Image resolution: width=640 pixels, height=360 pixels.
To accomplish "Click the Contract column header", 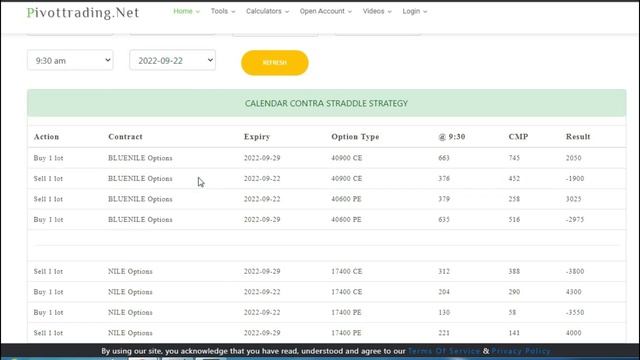I will [x=125, y=137].
